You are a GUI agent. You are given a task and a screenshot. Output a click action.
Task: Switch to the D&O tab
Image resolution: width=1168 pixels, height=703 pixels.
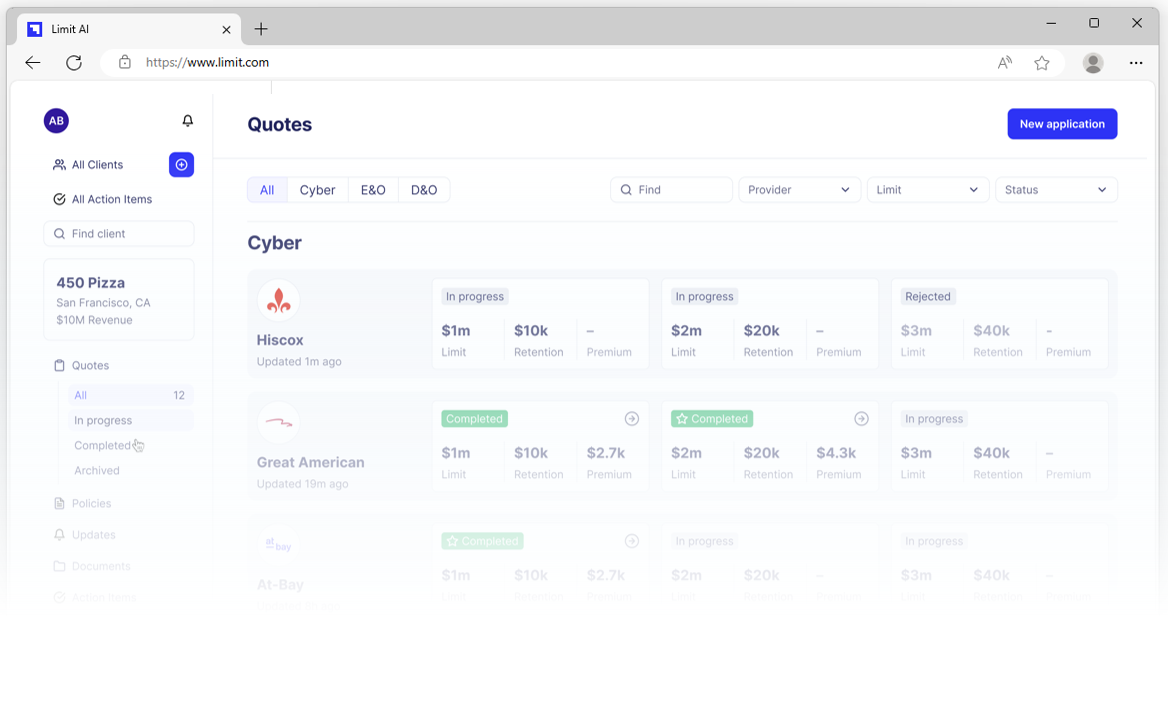click(424, 190)
